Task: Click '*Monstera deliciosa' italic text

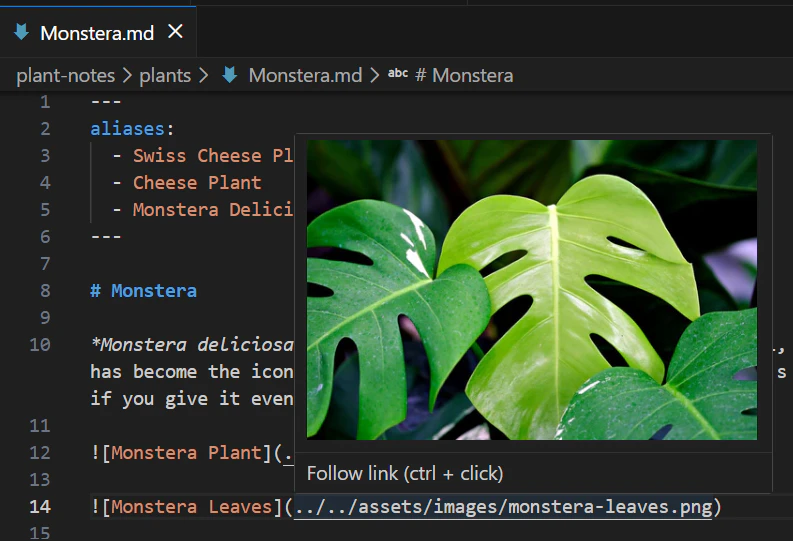Action: pos(192,345)
